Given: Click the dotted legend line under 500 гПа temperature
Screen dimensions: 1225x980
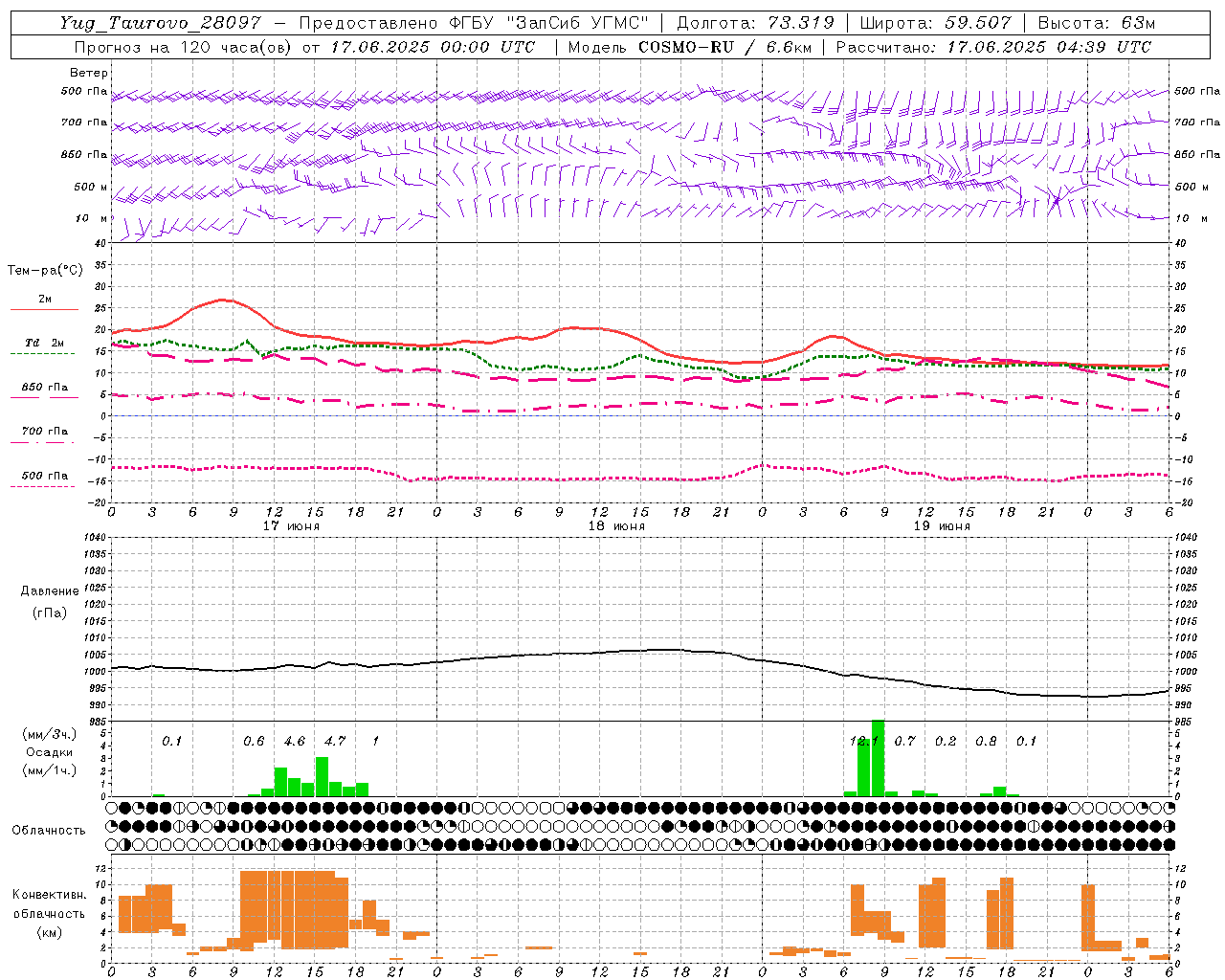Looking at the screenshot, I should coord(42,487).
